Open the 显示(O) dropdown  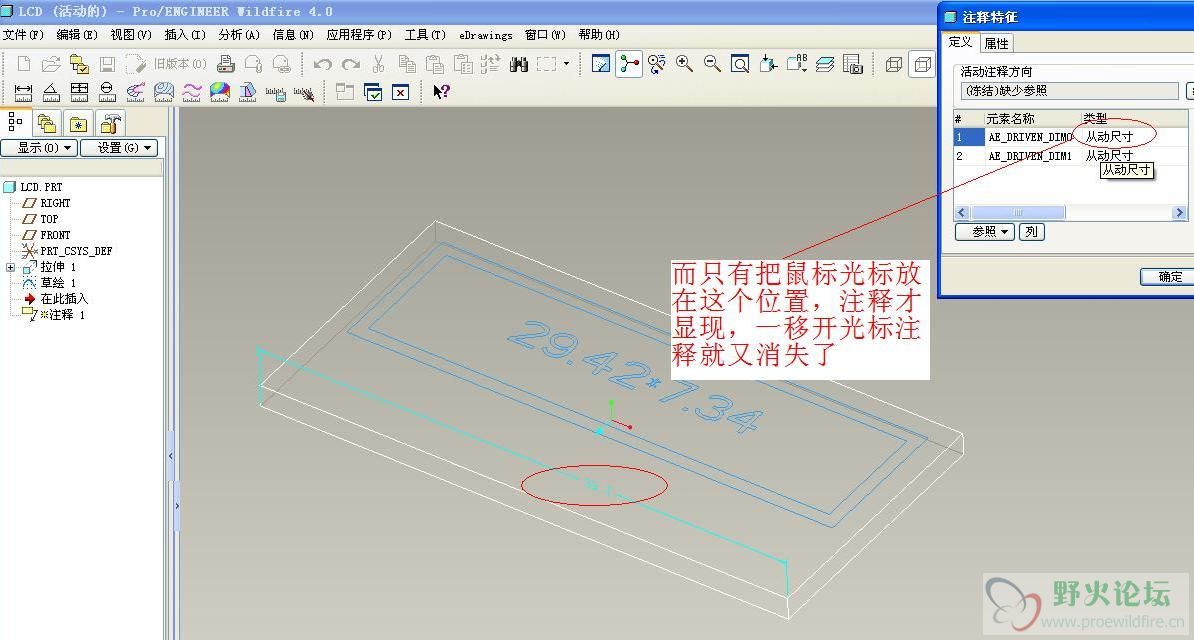[x=39, y=148]
